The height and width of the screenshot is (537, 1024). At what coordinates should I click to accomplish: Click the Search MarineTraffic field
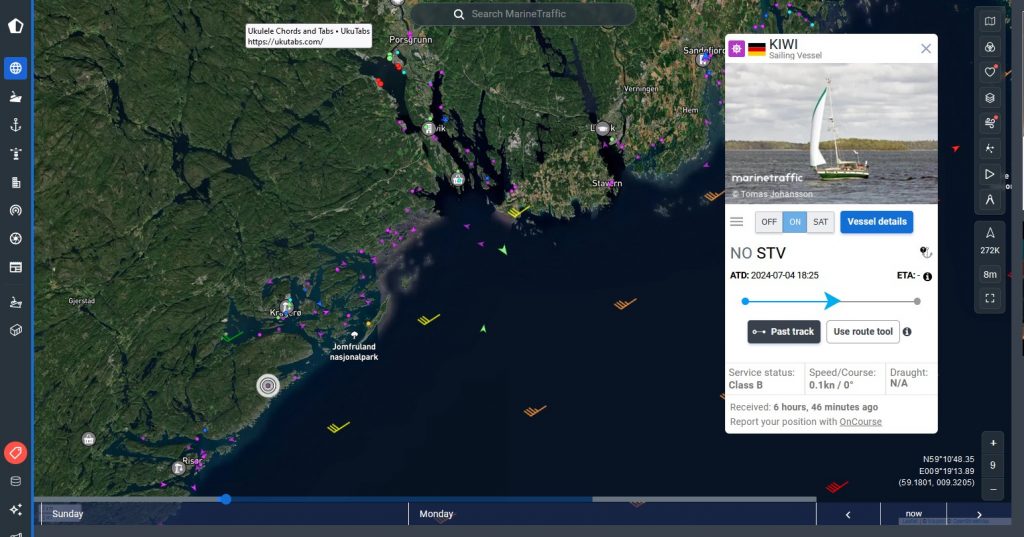coord(523,14)
